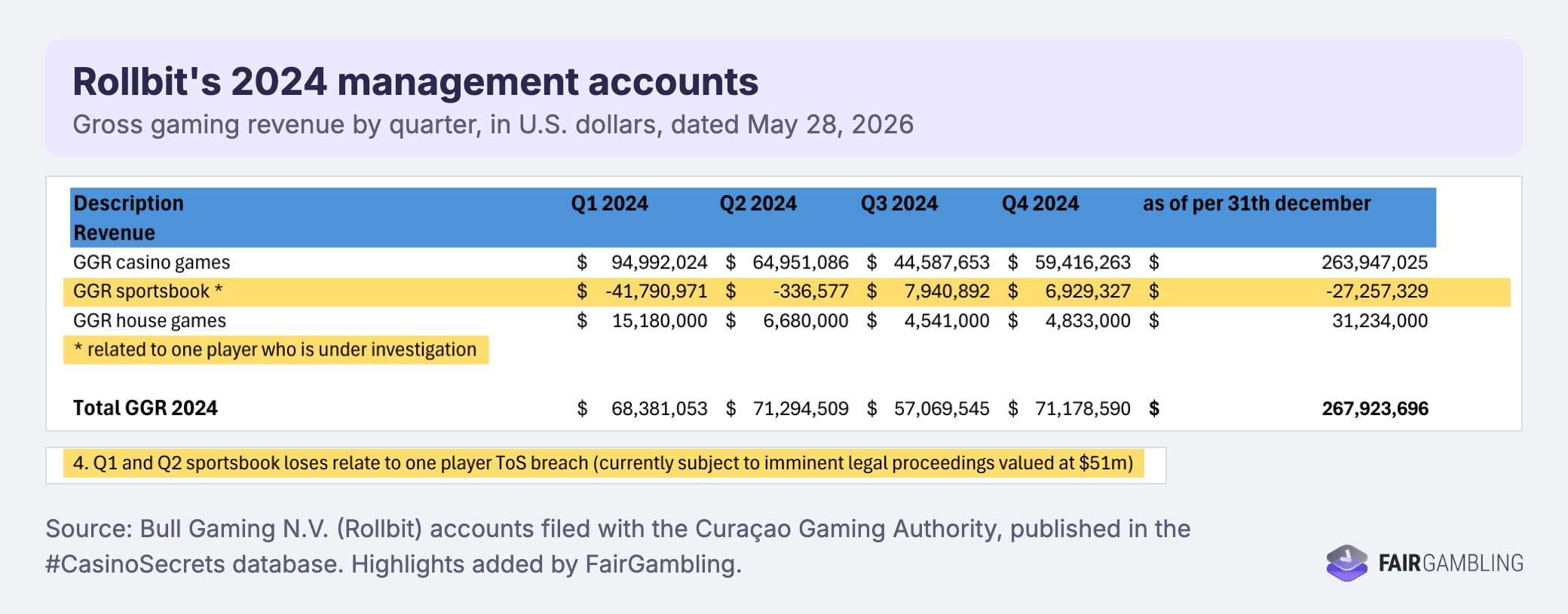The height and width of the screenshot is (614, 1568).
Task: Click the 'Total GGR 2024' row label
Action: coord(145,408)
